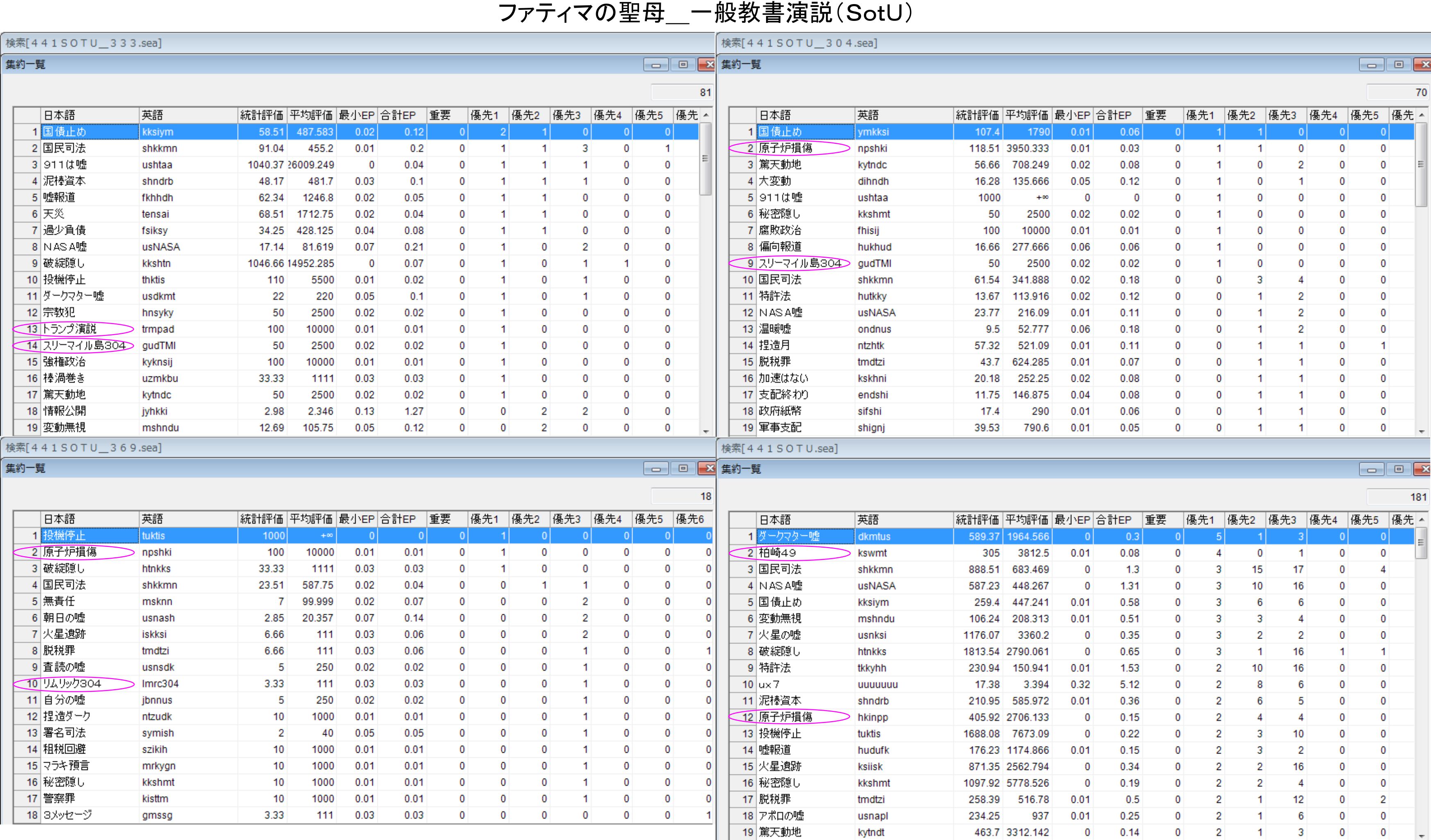Select トランプ演説 row in SOTU_333 table

70,329
